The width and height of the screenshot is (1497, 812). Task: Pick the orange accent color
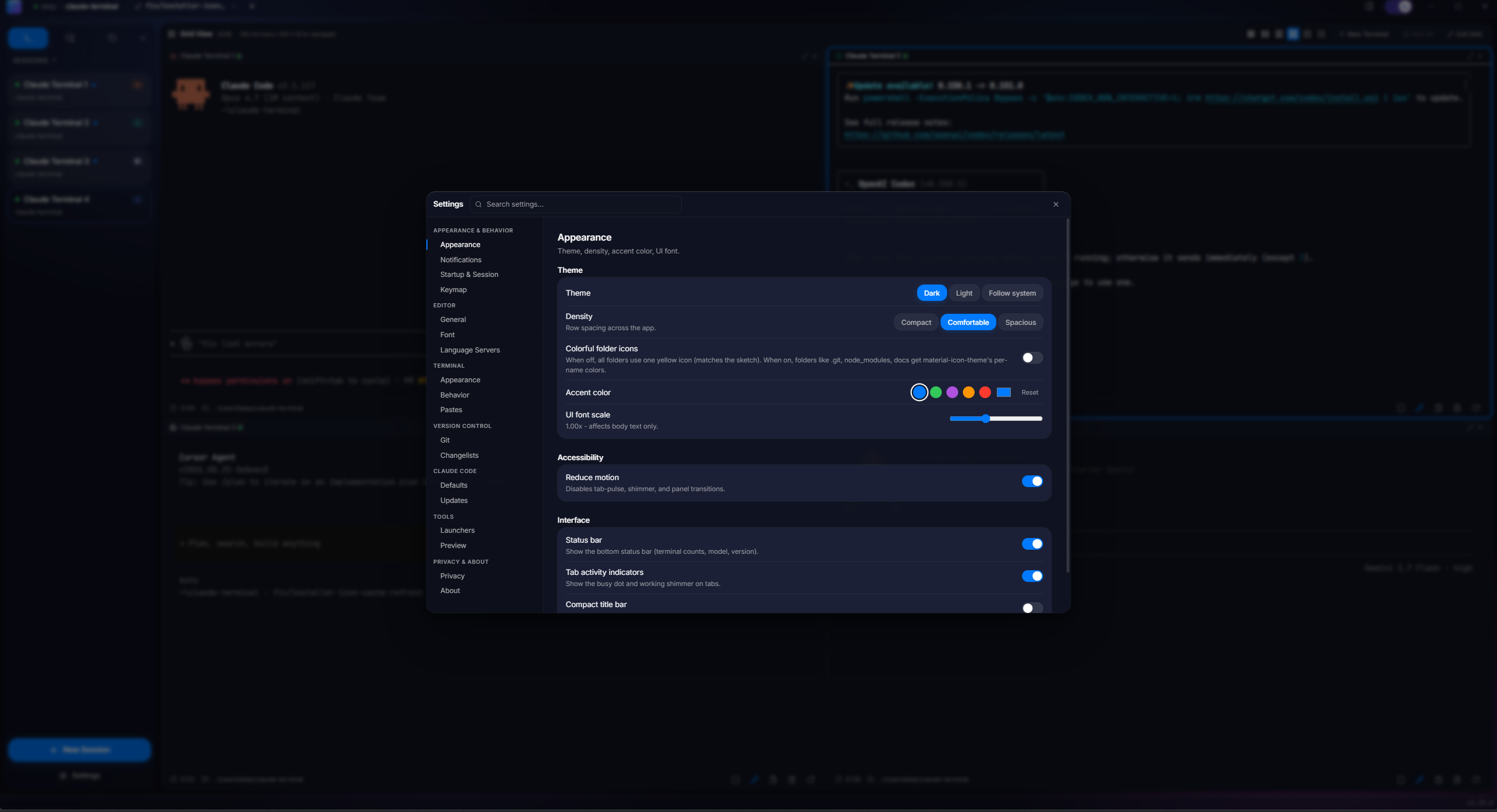coord(968,392)
